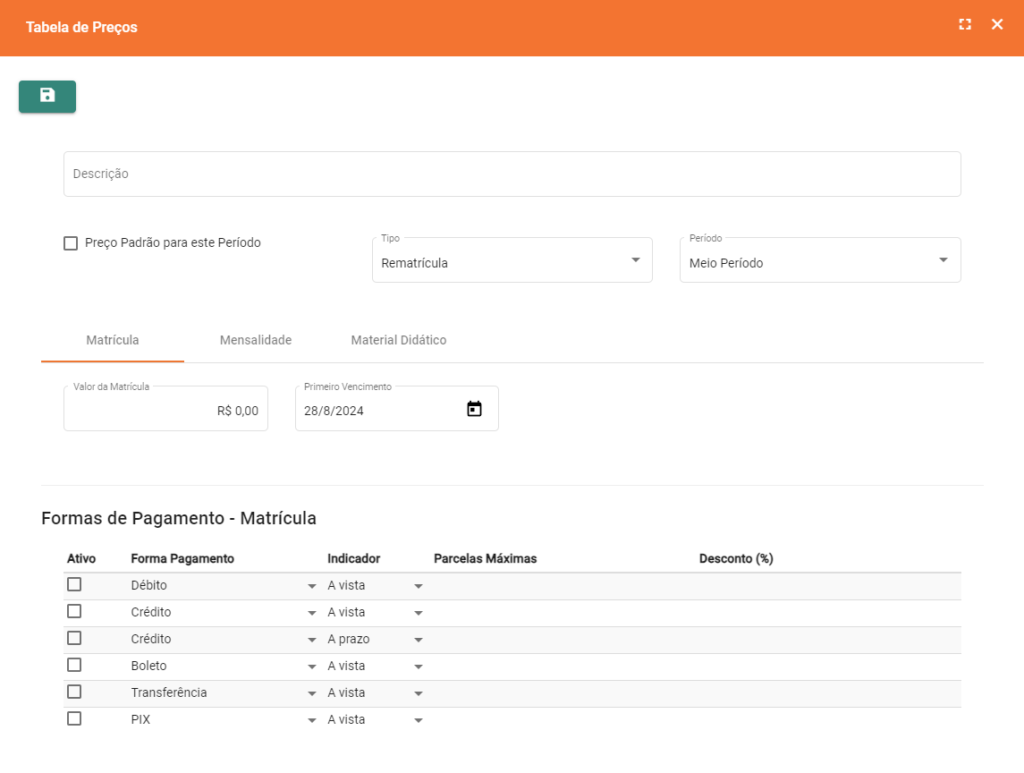Image resolution: width=1024 pixels, height=773 pixels.
Task: Expand the Indicador dropdown in Débito row
Action: [418, 587]
